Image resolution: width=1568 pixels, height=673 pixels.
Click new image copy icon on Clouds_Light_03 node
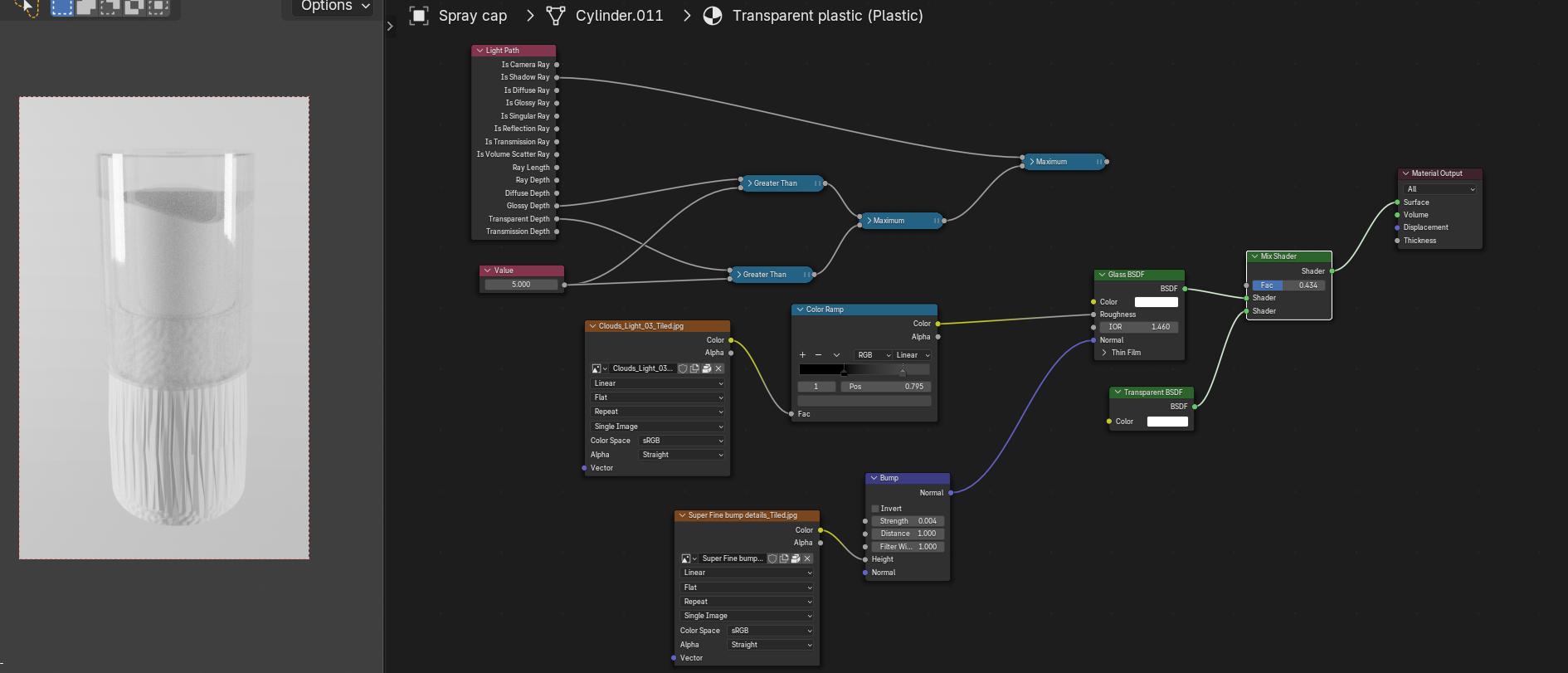(x=694, y=368)
